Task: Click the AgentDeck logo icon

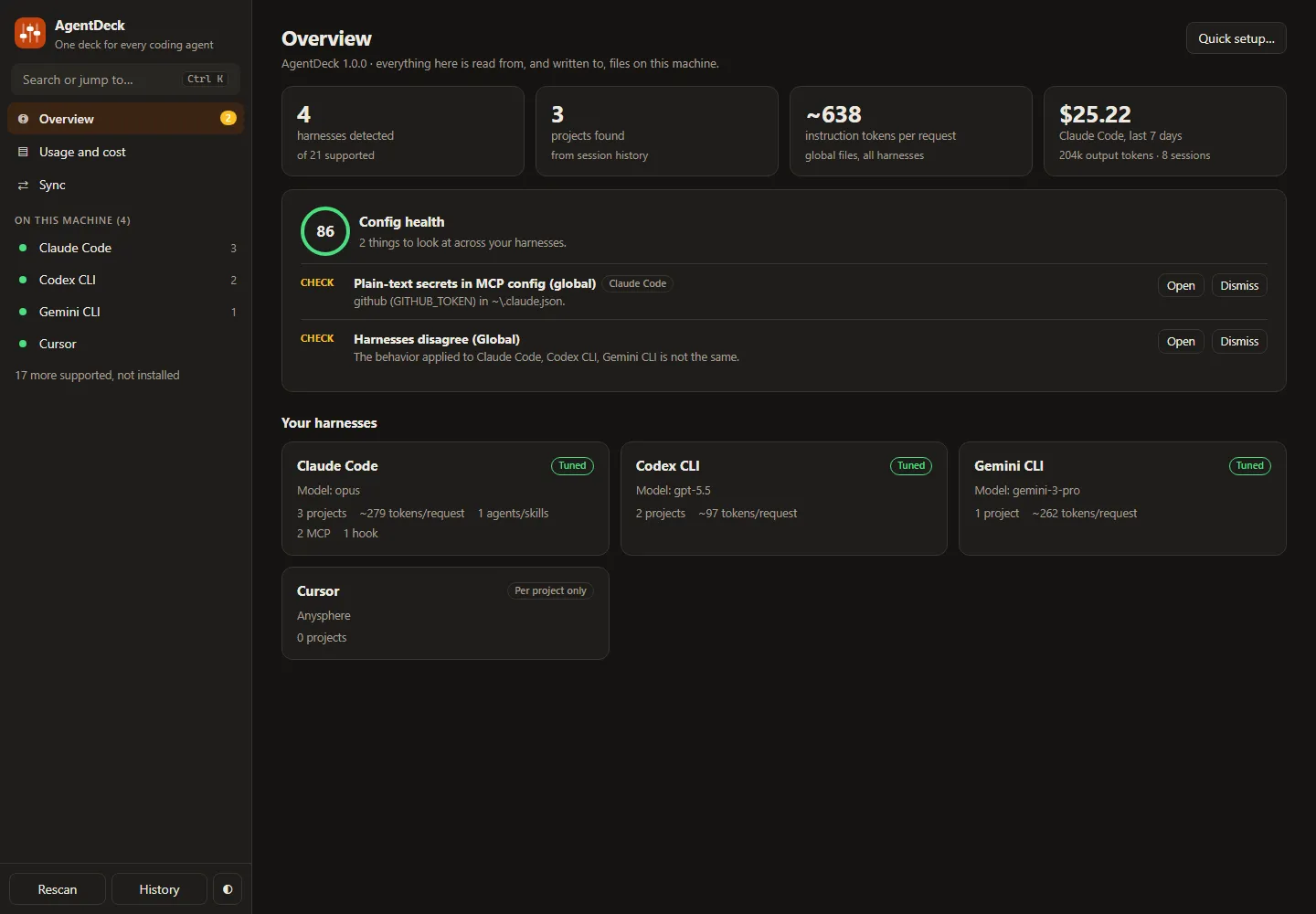Action: coord(30,34)
